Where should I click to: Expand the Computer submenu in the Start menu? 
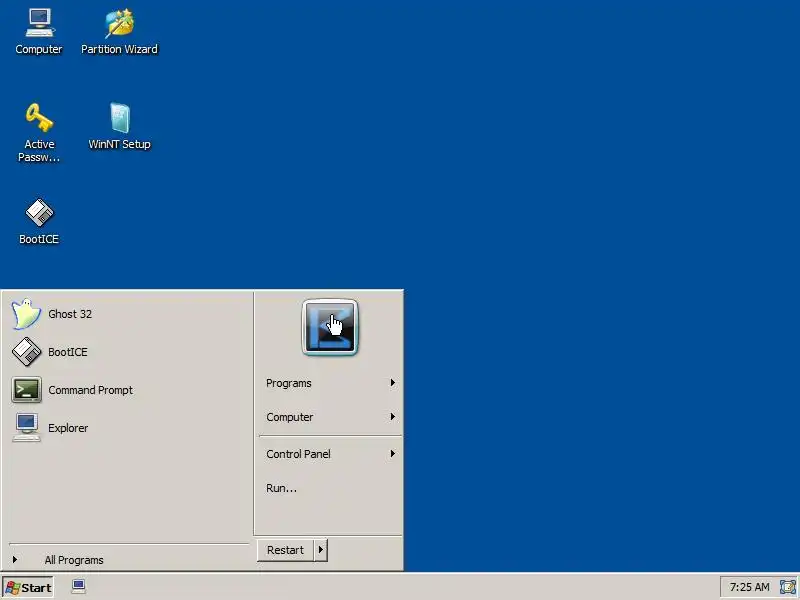(330, 417)
